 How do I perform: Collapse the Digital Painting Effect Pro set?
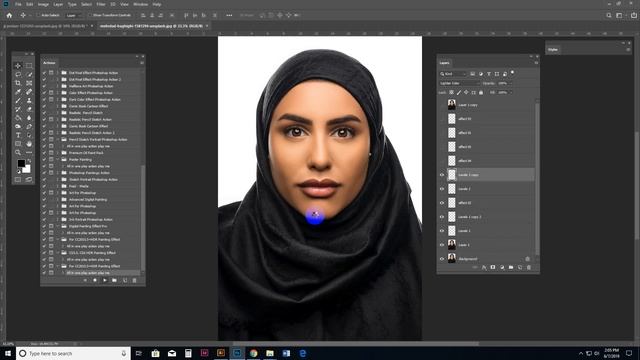58,226
